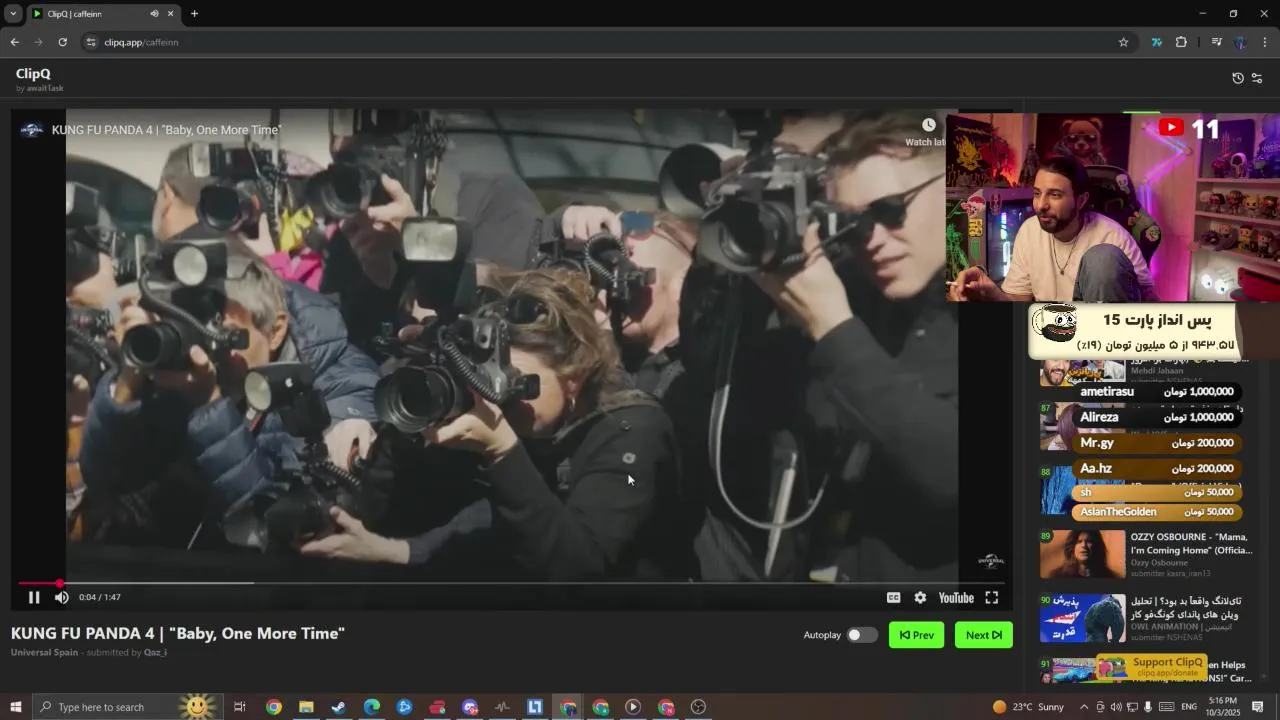Click the Next button
Image resolution: width=1280 pixels, height=720 pixels.
984,635
